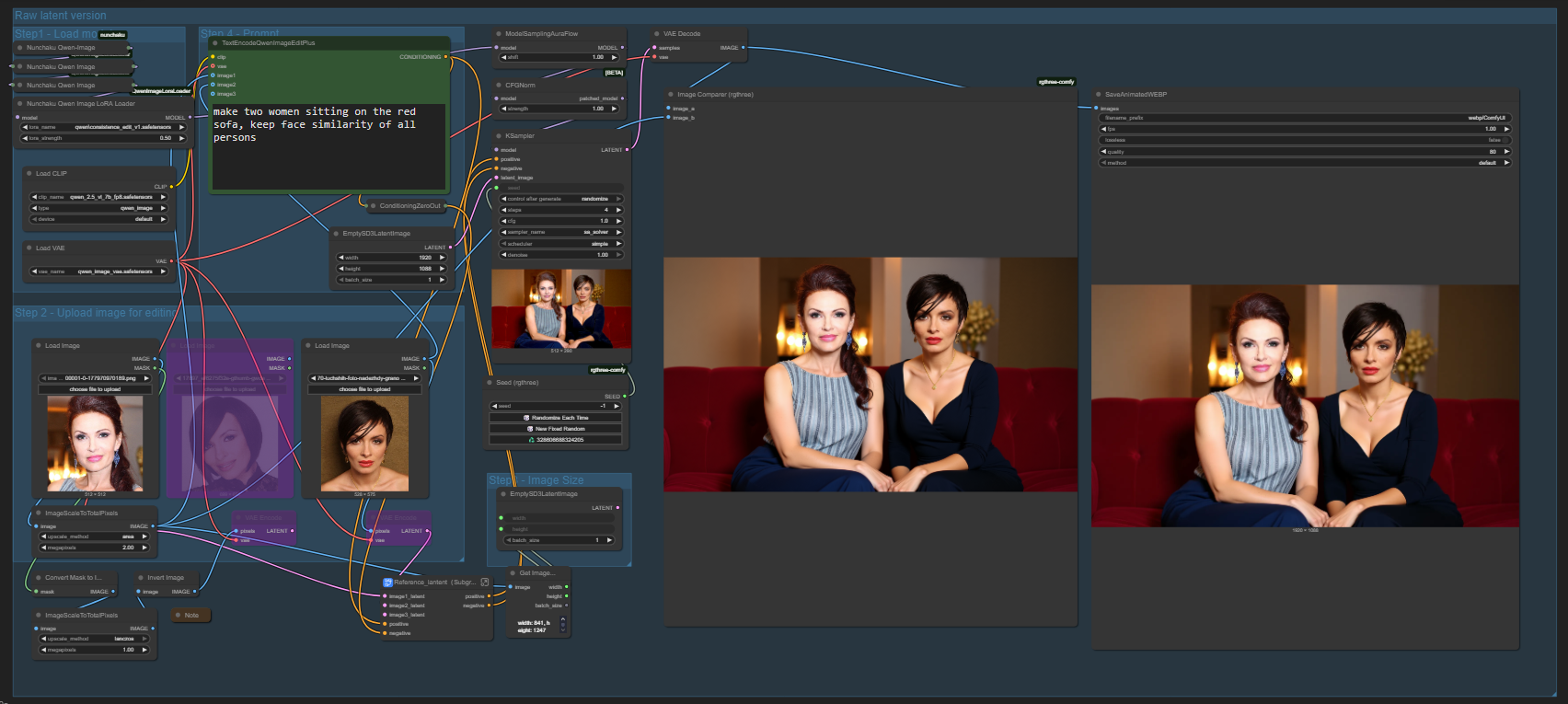Increase megapixels 2.00 in ImageScaleToTotalPixels
The width and height of the screenshot is (1568, 704).
pyautogui.click(x=144, y=548)
